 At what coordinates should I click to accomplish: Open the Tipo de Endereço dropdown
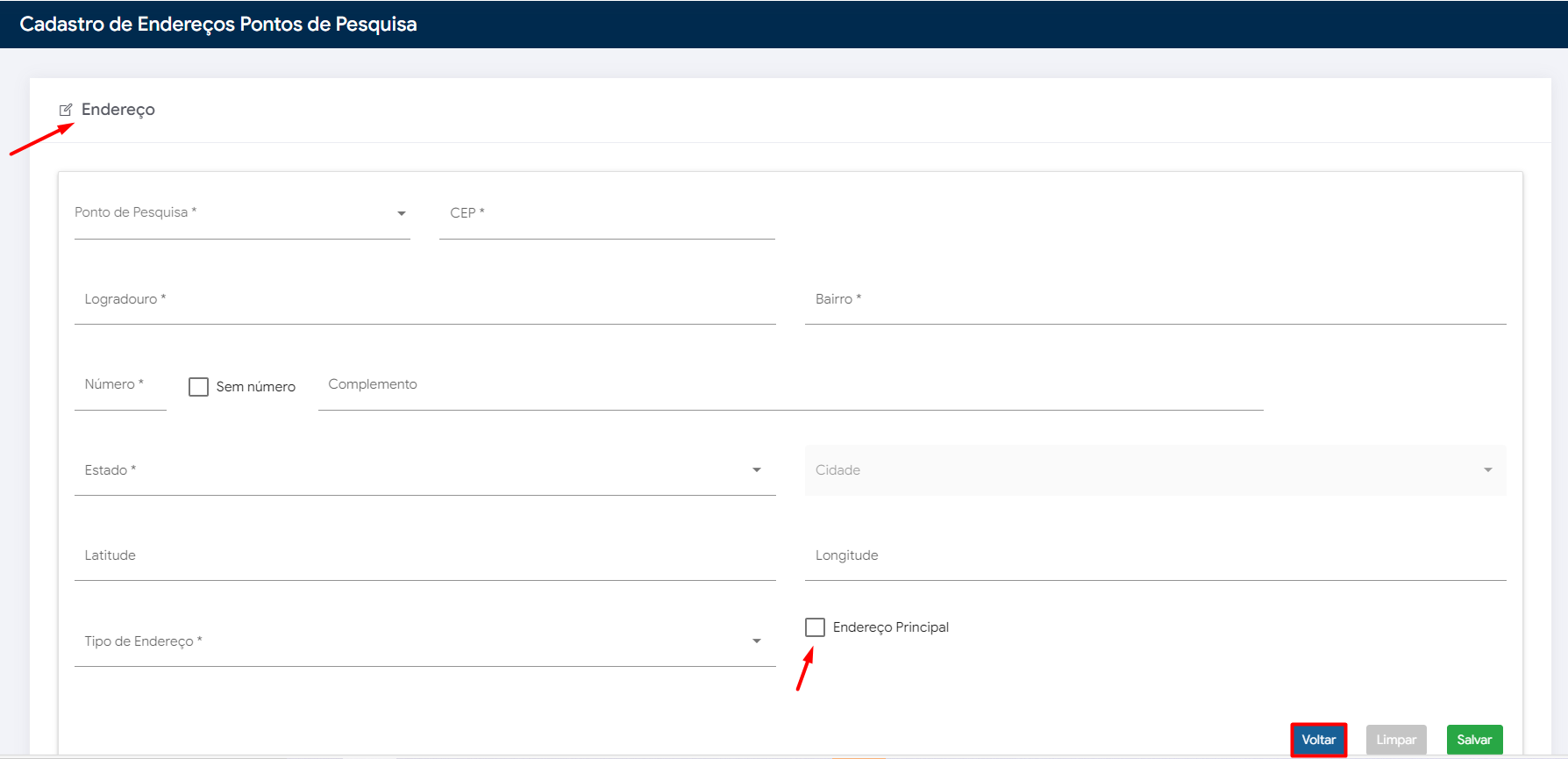point(425,641)
